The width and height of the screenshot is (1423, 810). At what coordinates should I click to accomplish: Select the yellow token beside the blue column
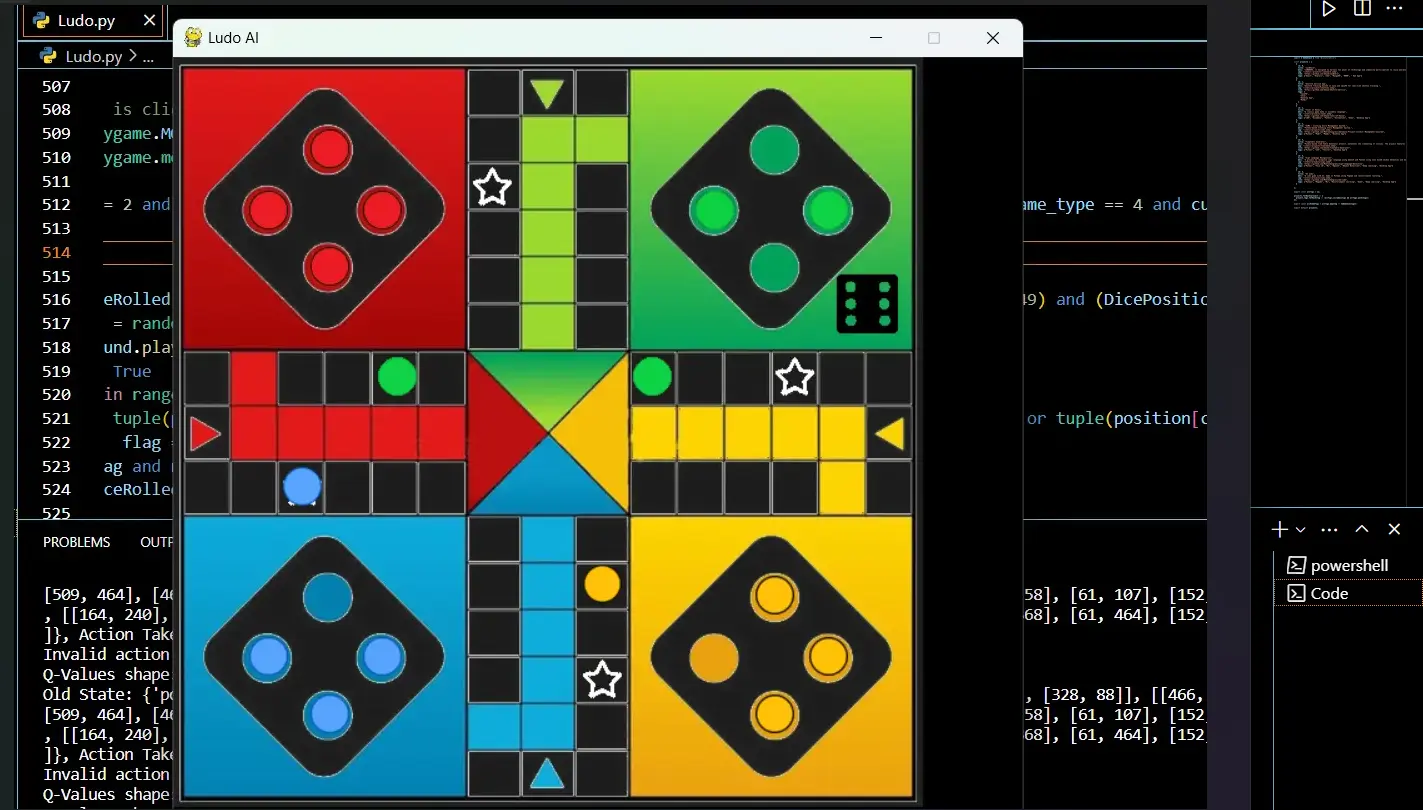602,584
